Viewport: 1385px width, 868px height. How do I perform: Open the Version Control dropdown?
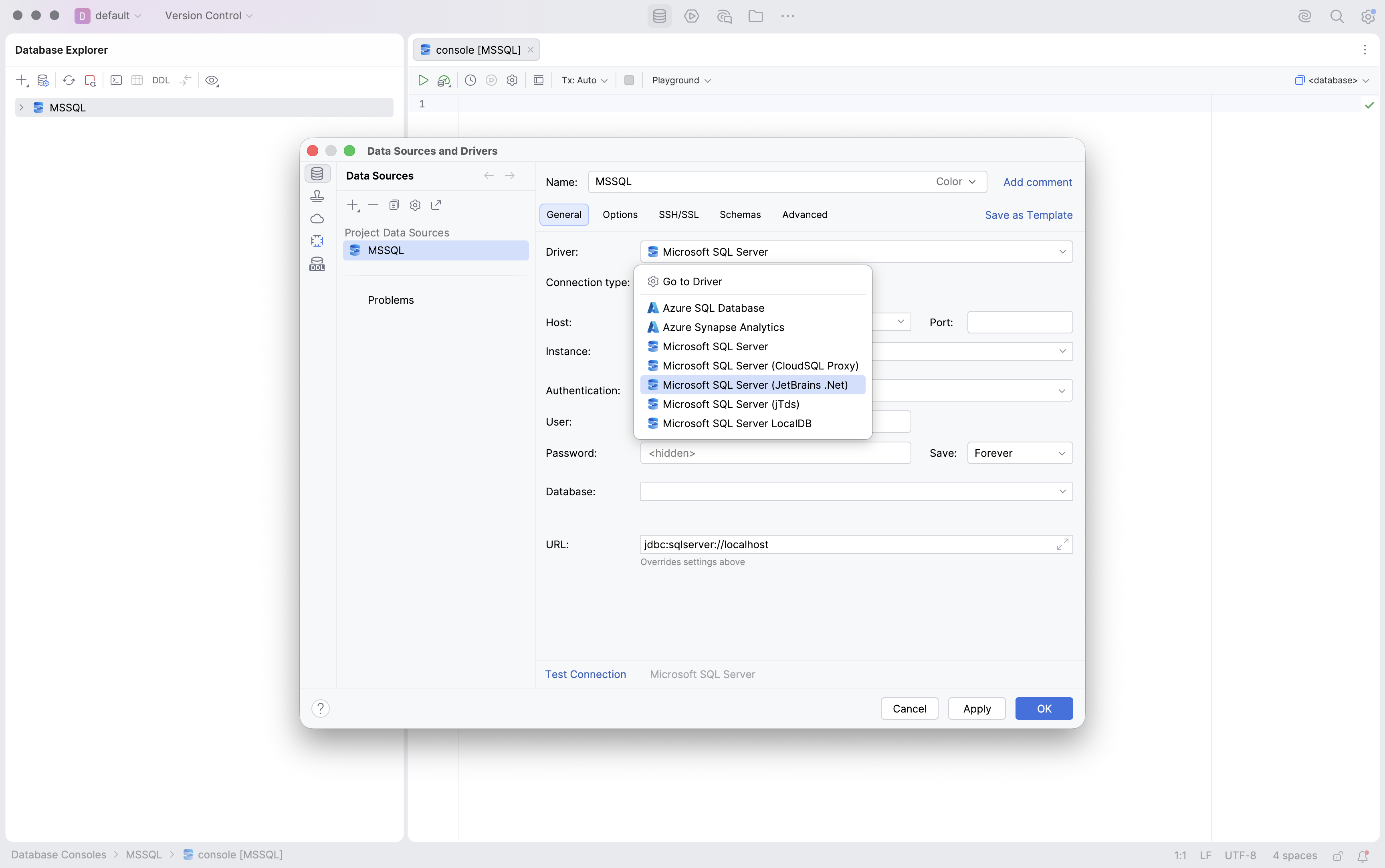tap(208, 16)
